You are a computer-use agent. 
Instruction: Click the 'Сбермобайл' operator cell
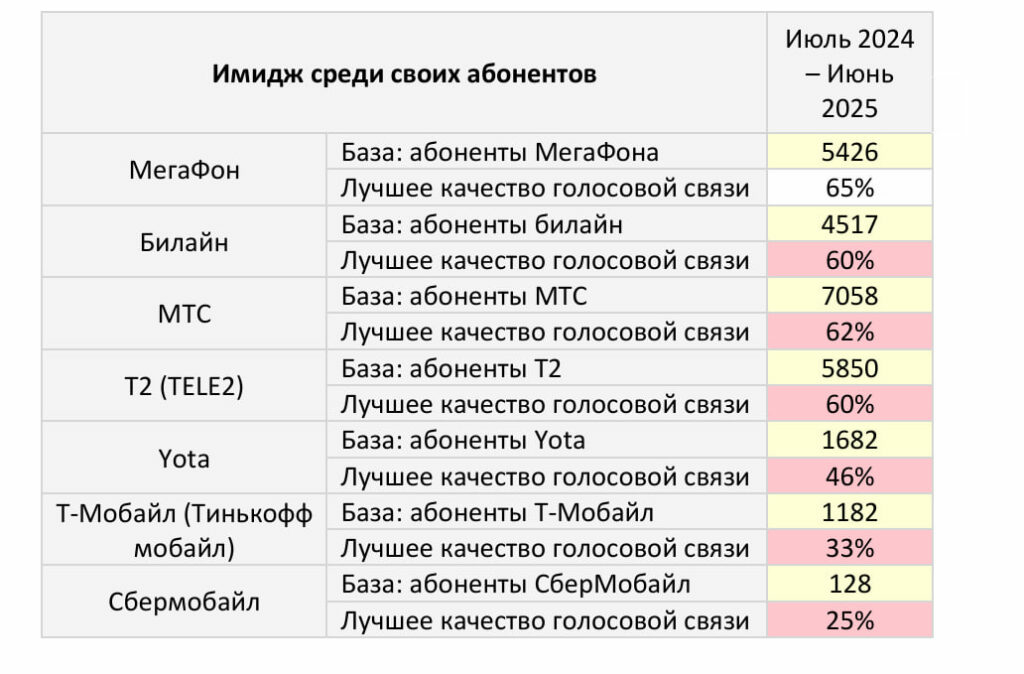(184, 602)
